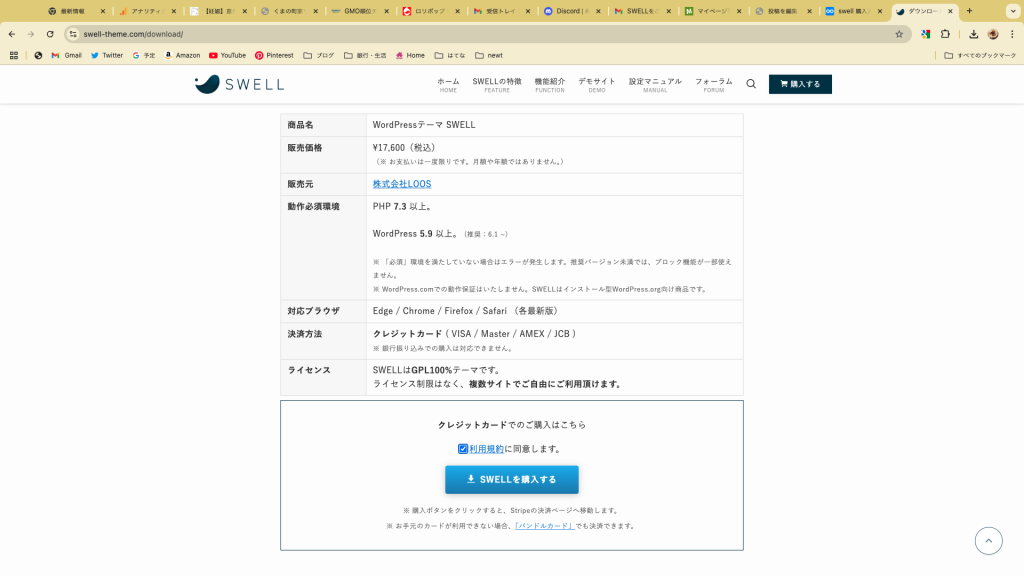Click the 購入する cart button in header
Viewport: 1024px width, 576px height.
click(800, 84)
